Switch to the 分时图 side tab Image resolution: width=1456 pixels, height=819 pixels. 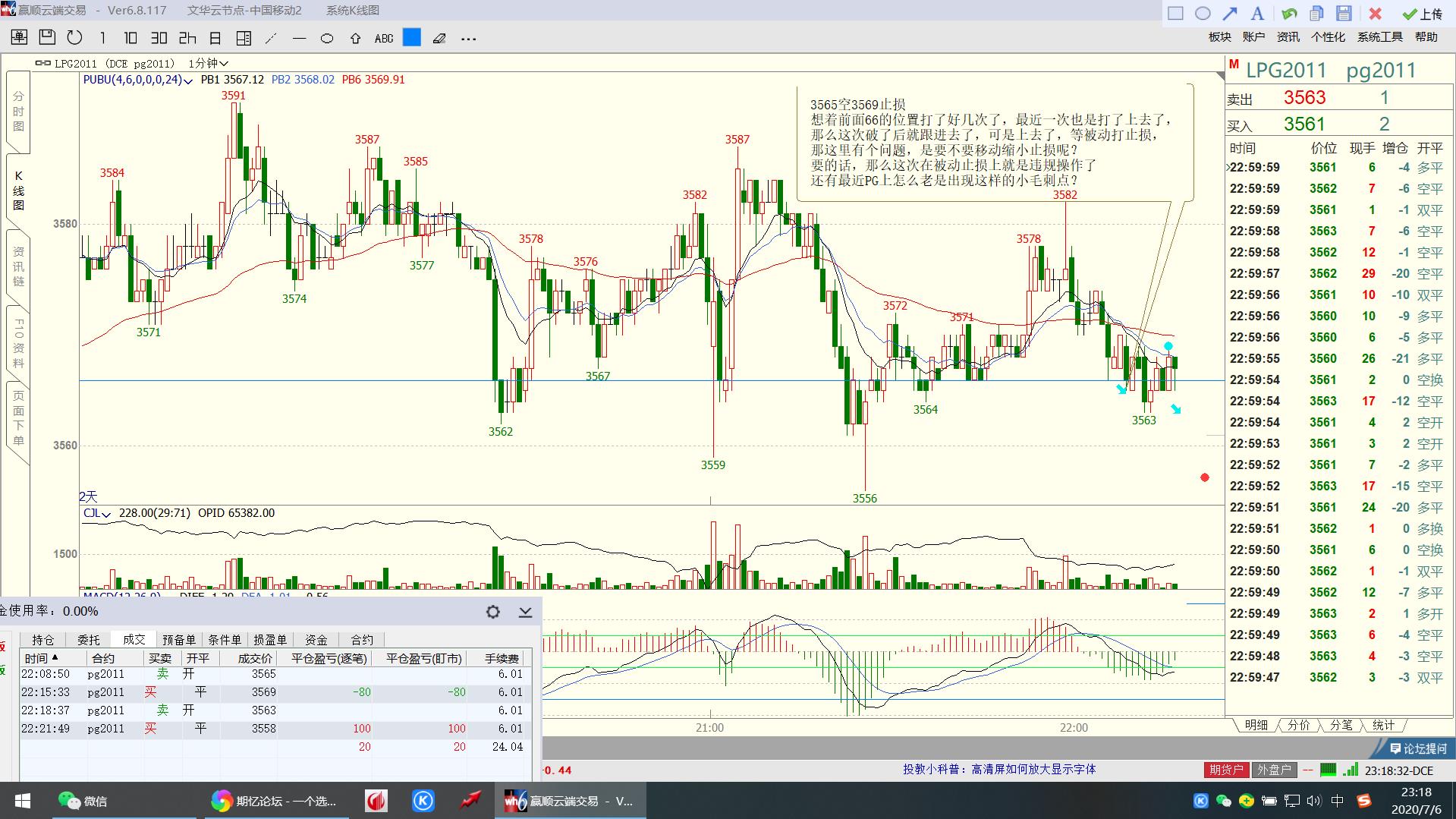[x=18, y=112]
